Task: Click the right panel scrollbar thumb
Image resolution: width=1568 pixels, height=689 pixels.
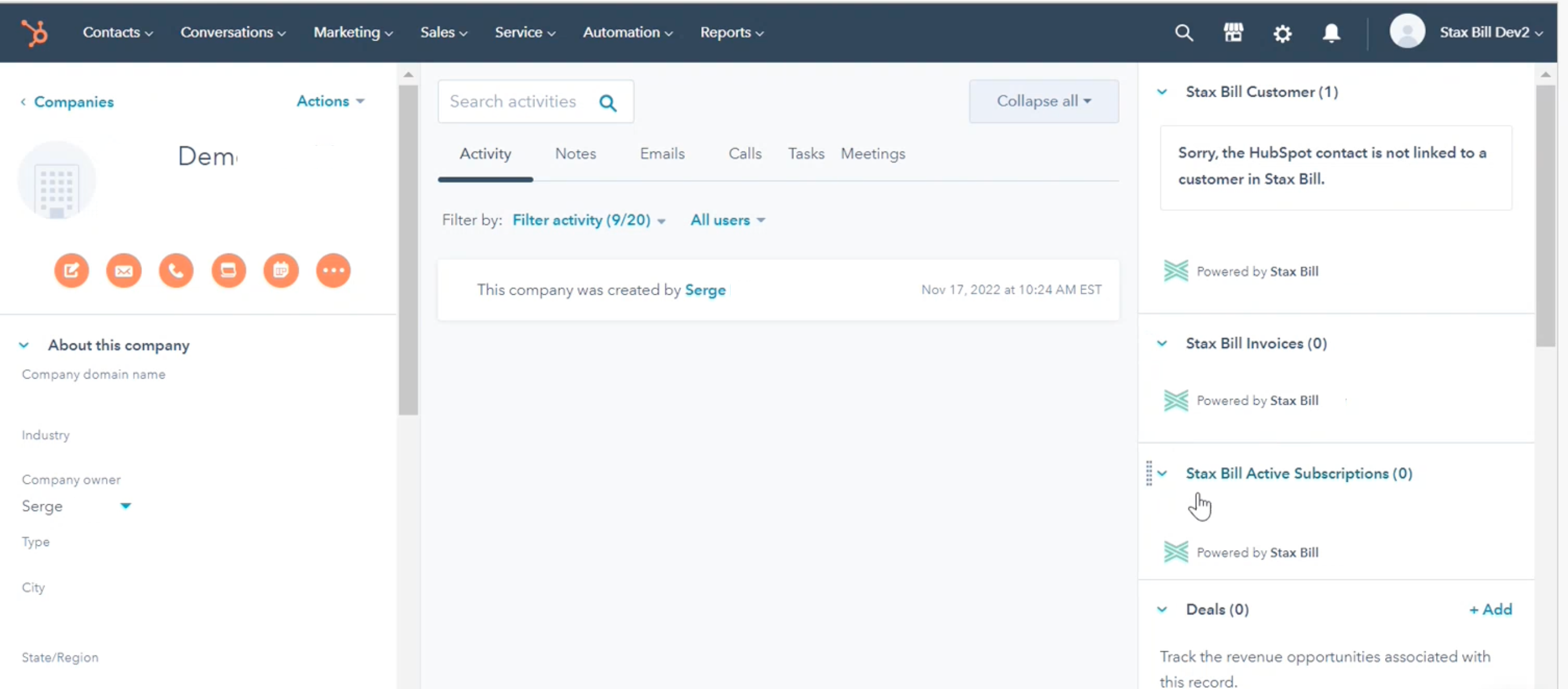Action: click(1545, 216)
